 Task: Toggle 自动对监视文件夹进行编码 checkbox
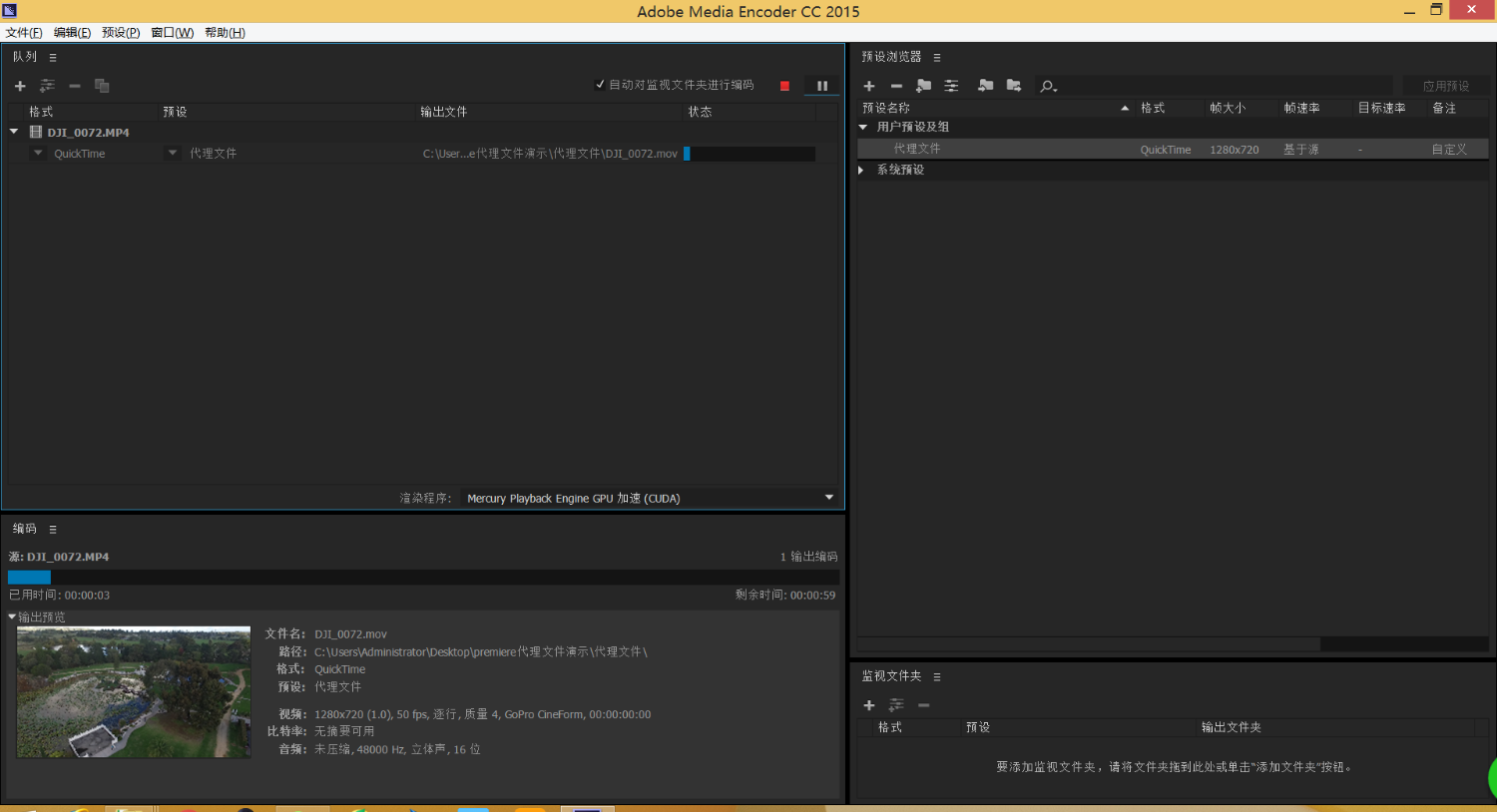coord(600,85)
